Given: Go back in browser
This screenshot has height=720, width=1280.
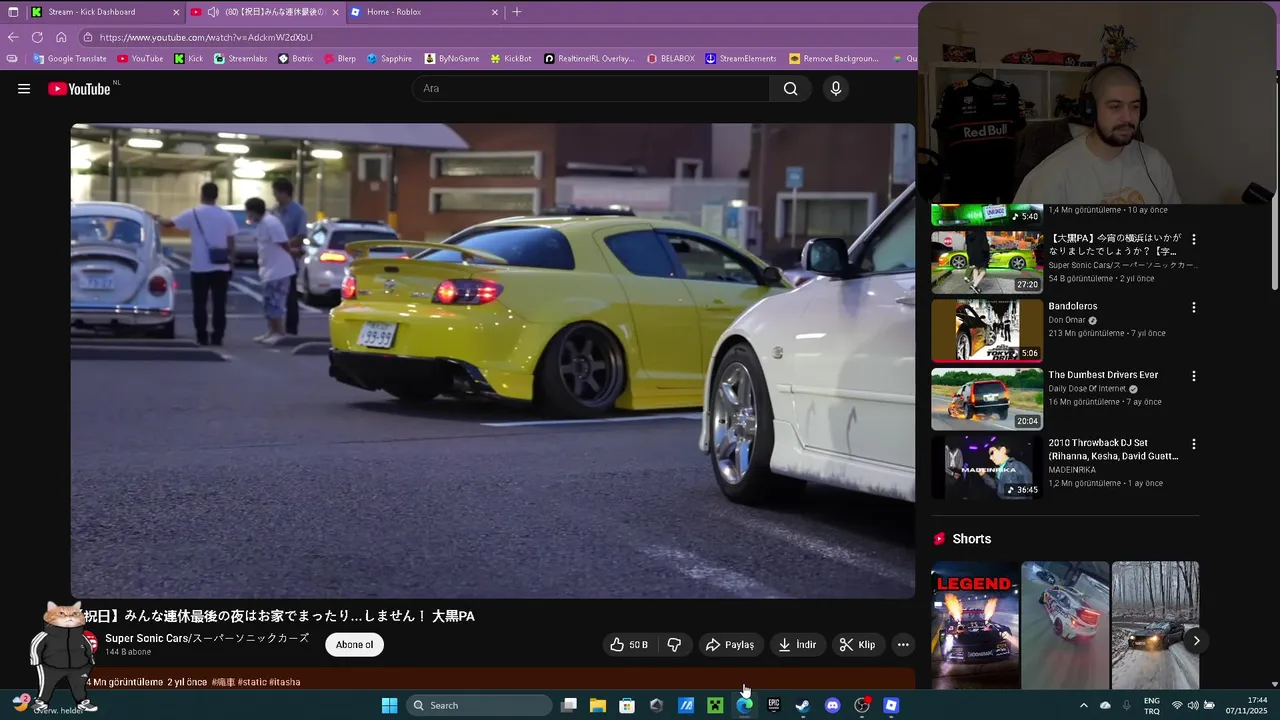Looking at the screenshot, I should point(13,37).
